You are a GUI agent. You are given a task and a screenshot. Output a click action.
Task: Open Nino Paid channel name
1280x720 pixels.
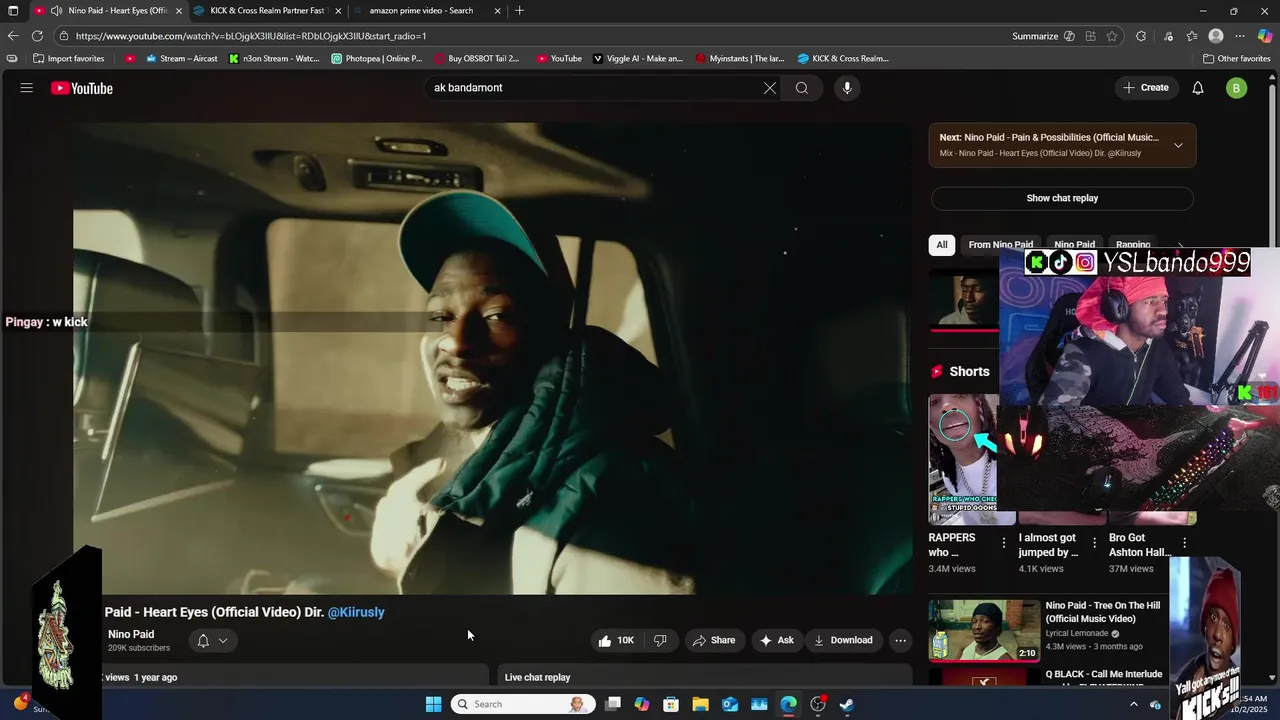coord(131,634)
